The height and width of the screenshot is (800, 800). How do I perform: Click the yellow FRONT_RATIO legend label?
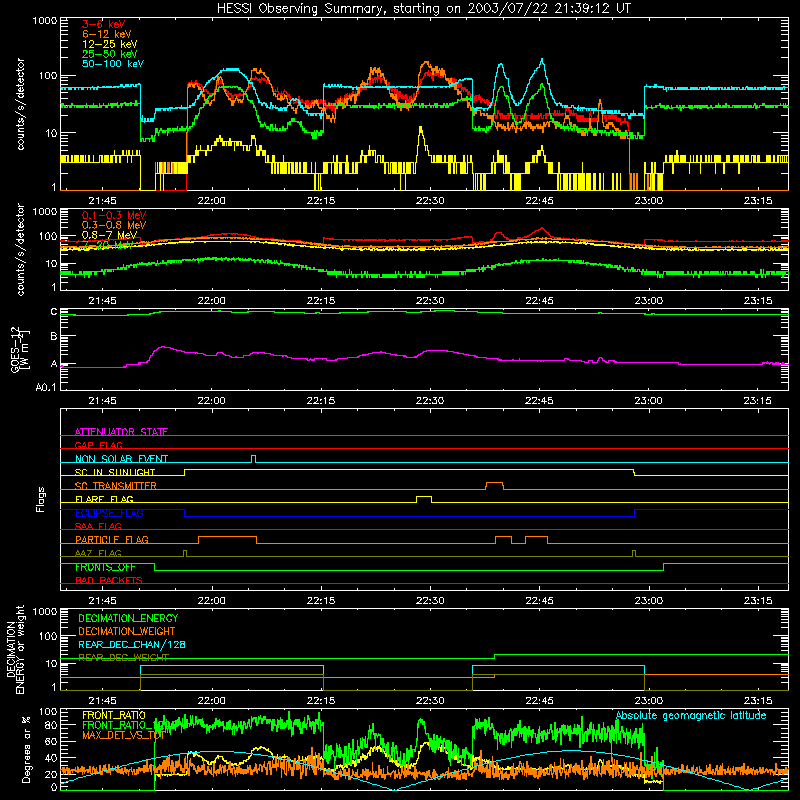coord(114,715)
